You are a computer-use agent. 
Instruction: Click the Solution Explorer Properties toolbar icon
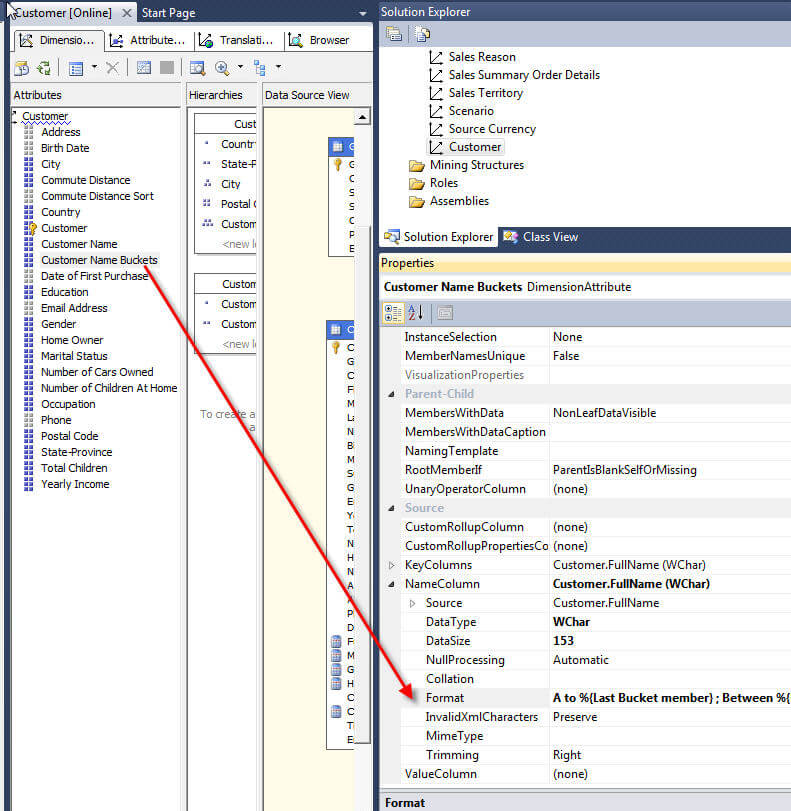pyautogui.click(x=394, y=35)
